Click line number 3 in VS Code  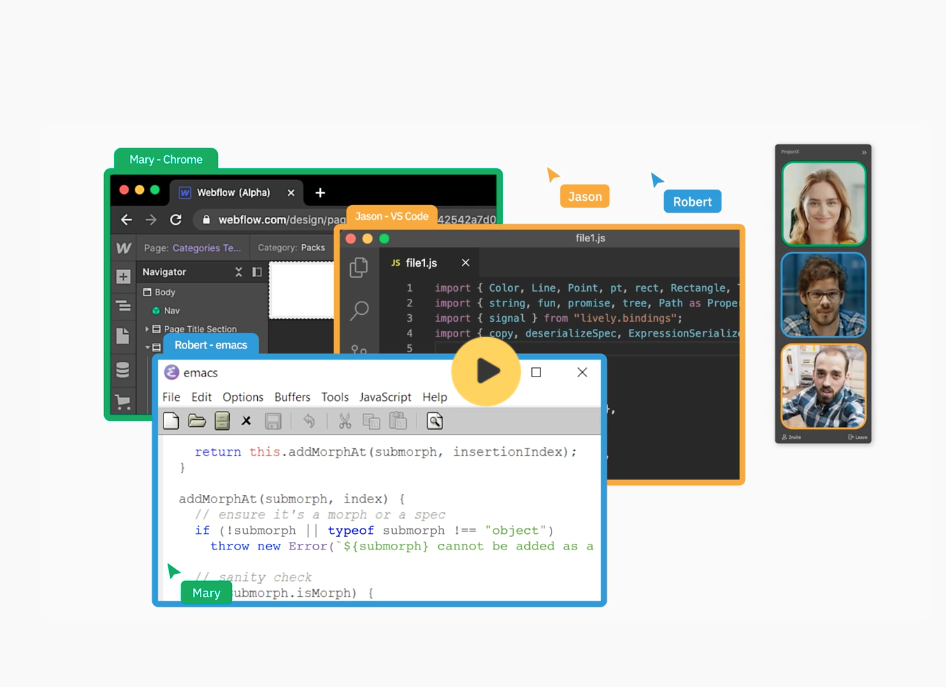pos(409,318)
